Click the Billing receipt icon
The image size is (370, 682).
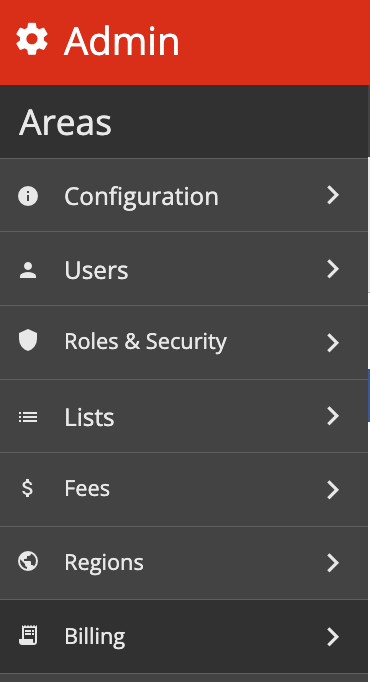(28, 635)
